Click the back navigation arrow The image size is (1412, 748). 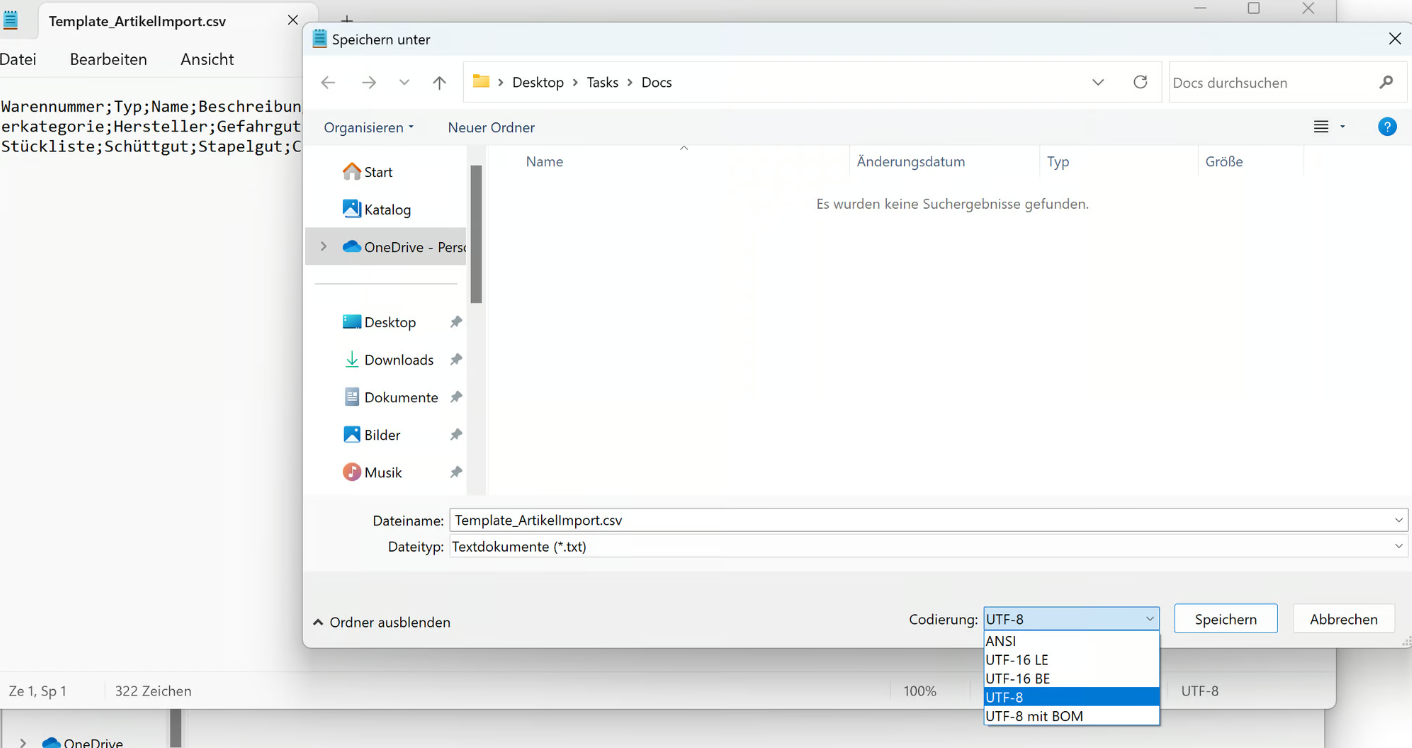click(x=328, y=83)
